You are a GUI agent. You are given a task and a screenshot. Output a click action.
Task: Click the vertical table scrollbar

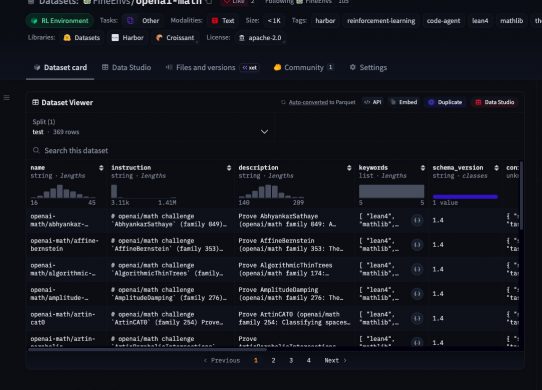pyautogui.click(x=521, y=195)
